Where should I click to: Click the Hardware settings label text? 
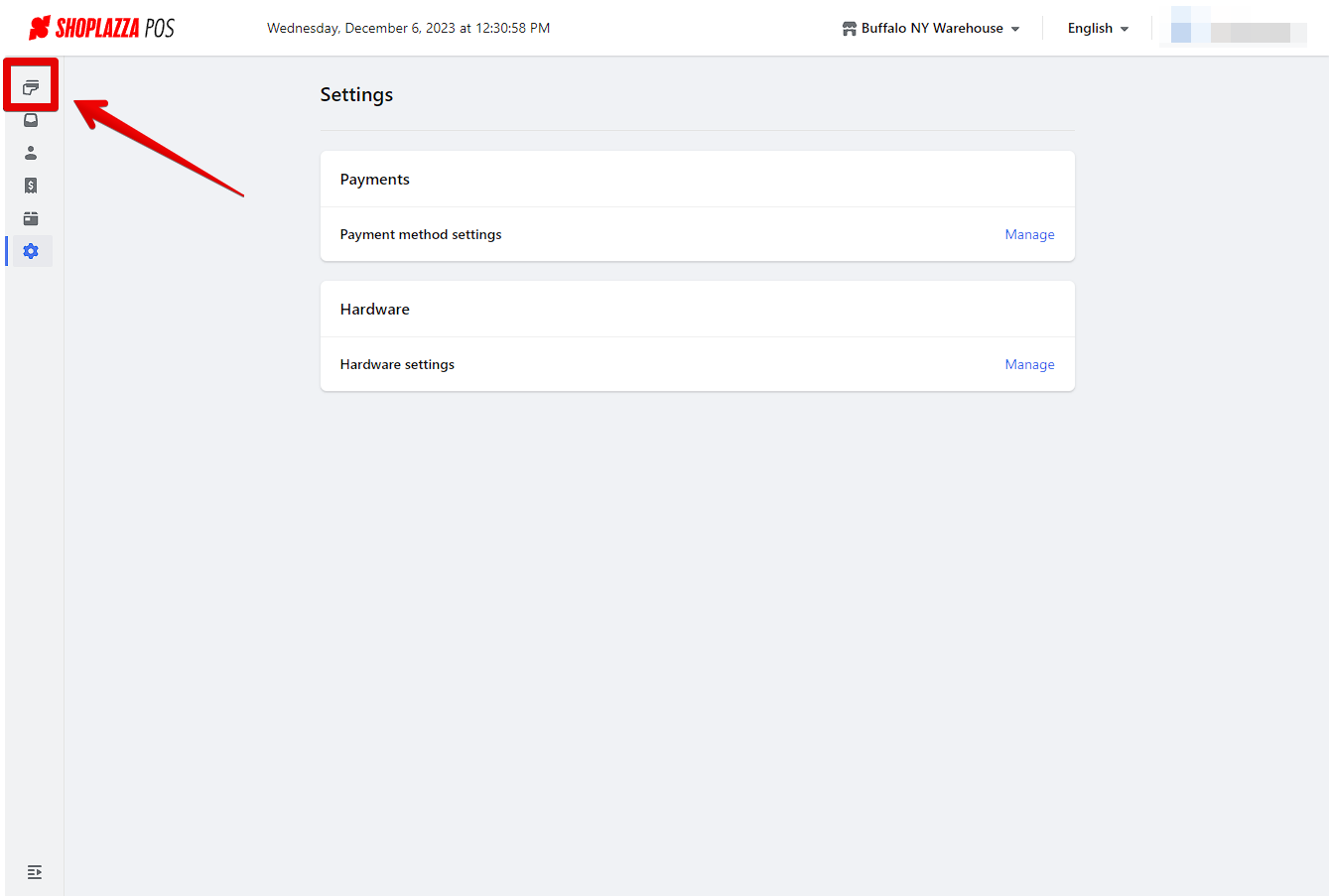point(397,365)
